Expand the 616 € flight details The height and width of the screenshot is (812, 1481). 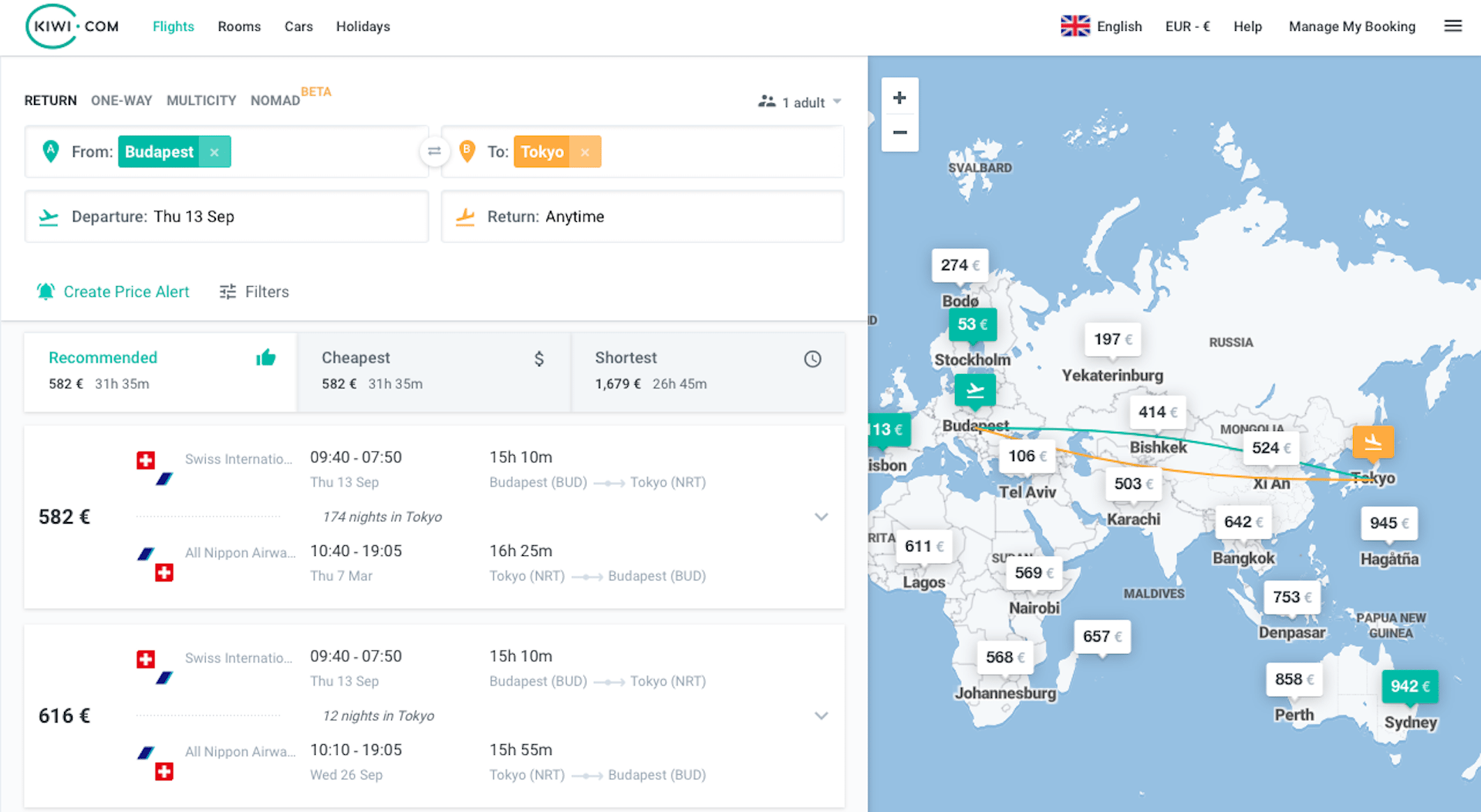point(821,716)
